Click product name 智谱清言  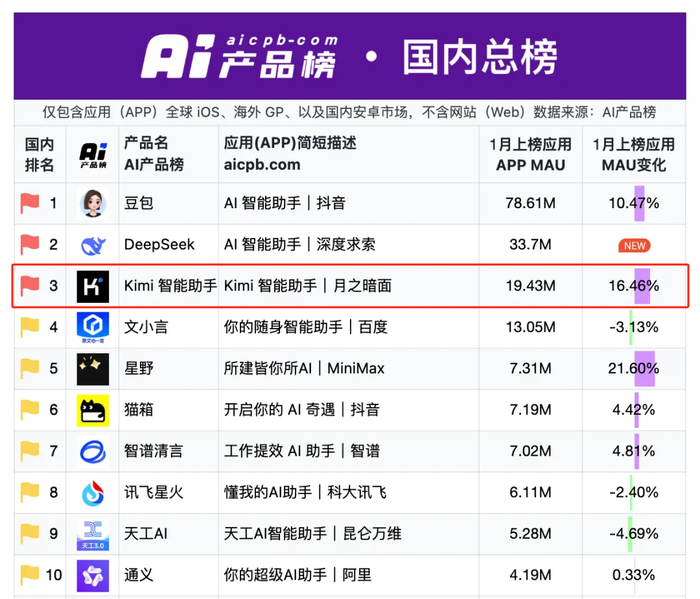154,451
